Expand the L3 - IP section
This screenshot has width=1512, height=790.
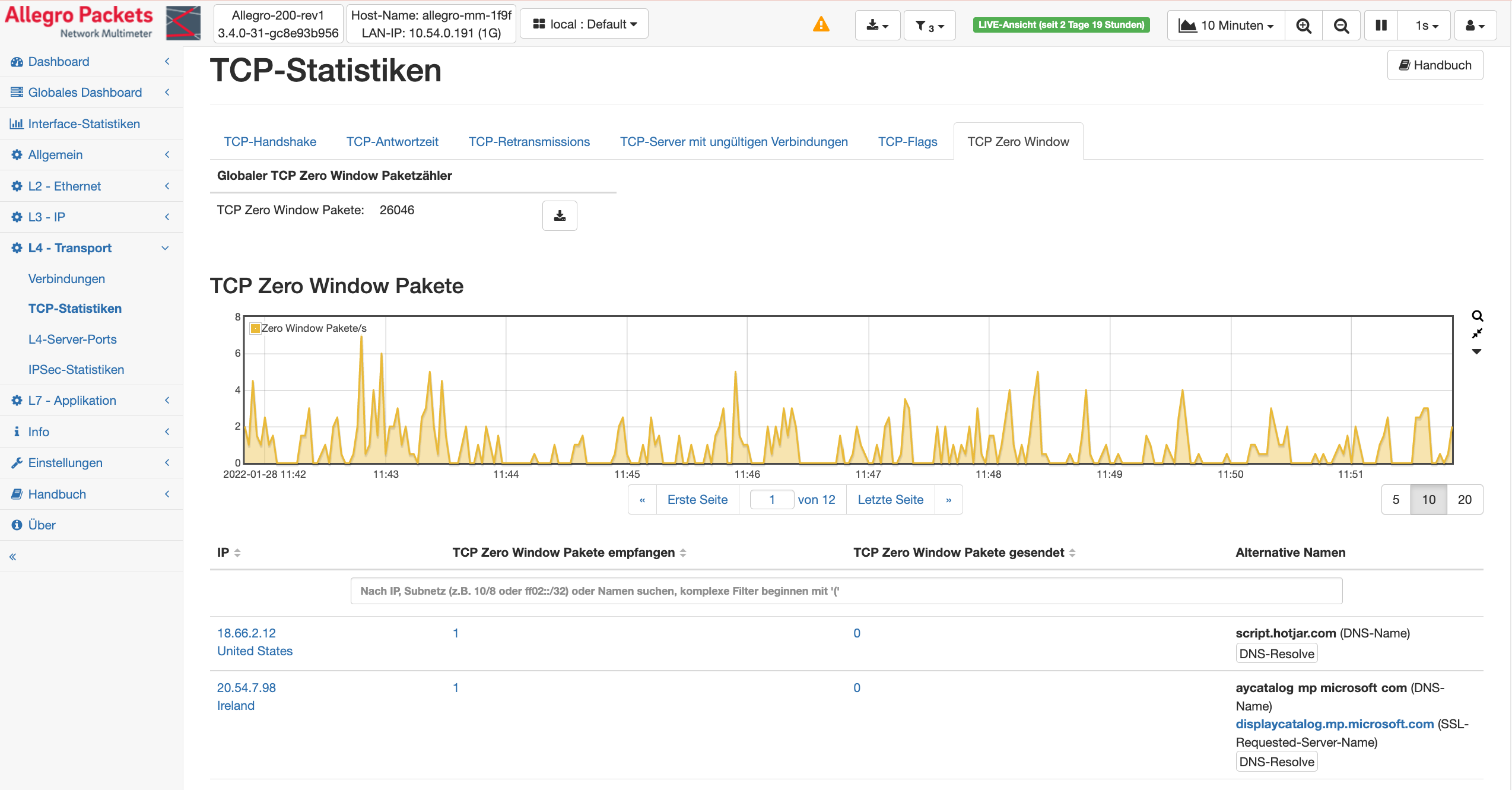pos(91,217)
